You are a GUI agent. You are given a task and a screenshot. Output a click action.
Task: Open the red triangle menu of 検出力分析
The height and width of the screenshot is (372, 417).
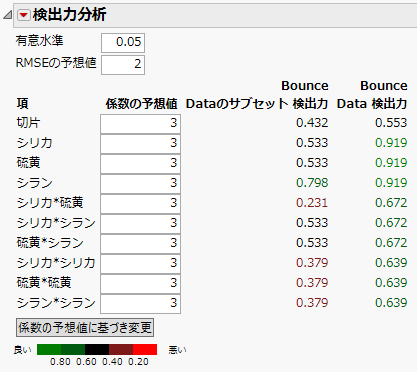pos(24,15)
